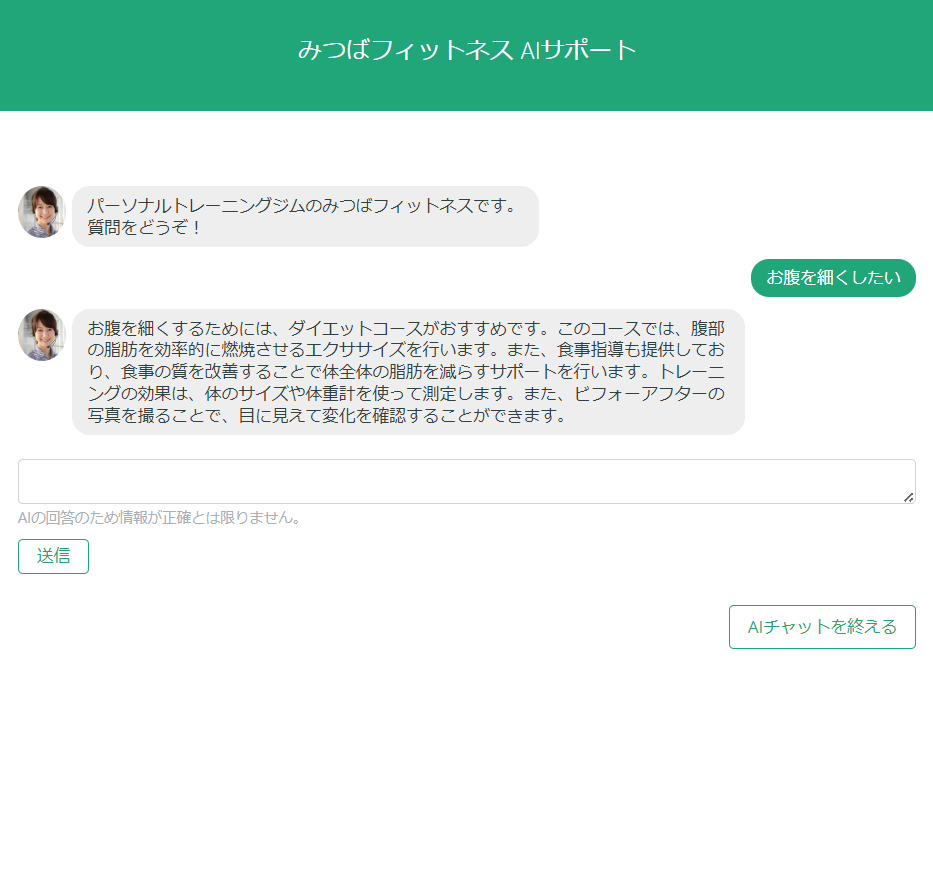Click the disclaimer AIの回答のため情報が正確とは限りません
The width and height of the screenshot is (933, 889).
[x=159, y=518]
